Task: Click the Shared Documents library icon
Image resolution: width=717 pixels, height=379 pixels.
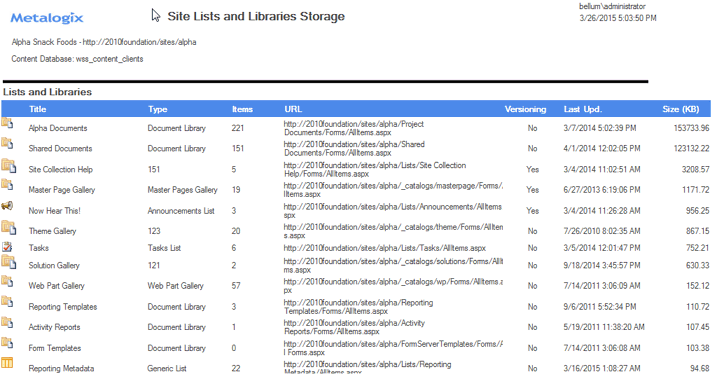Action: pyautogui.click(x=7, y=144)
